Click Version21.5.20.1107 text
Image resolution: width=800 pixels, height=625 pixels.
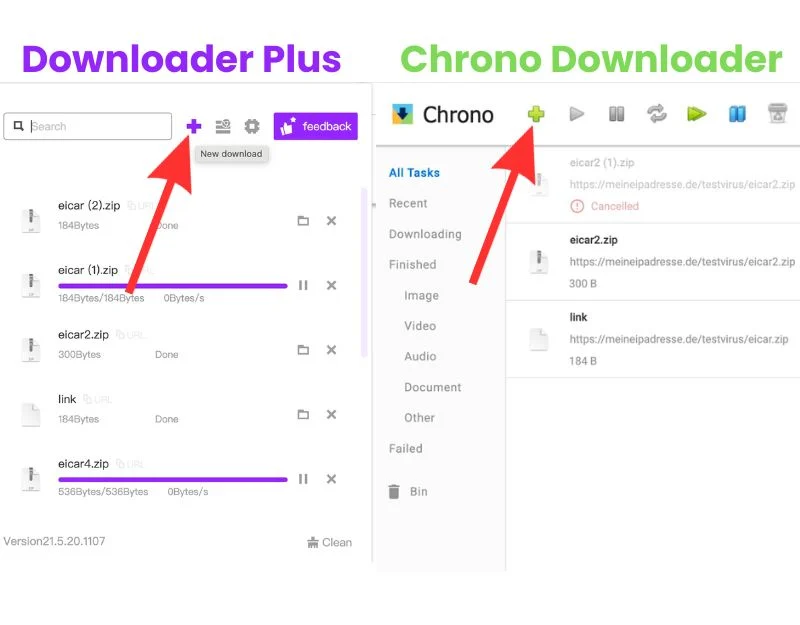point(54,541)
